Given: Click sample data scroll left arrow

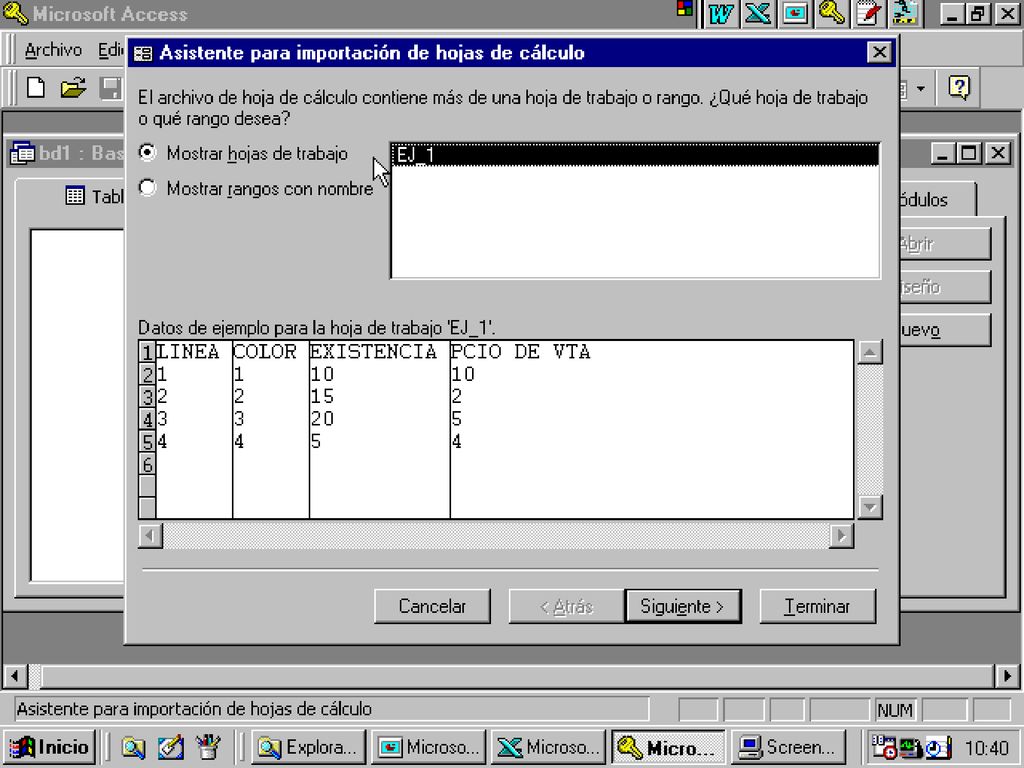Looking at the screenshot, I should click(150, 536).
